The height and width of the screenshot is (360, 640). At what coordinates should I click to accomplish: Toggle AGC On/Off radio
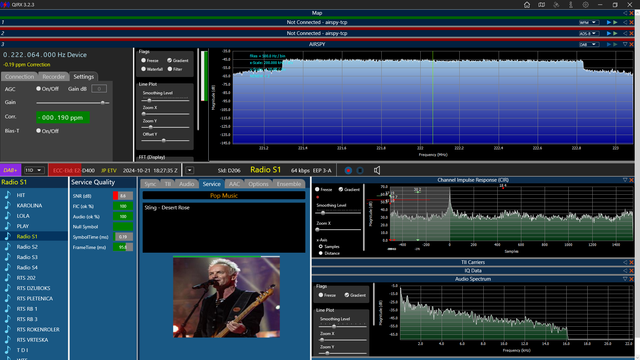[x=38, y=89]
